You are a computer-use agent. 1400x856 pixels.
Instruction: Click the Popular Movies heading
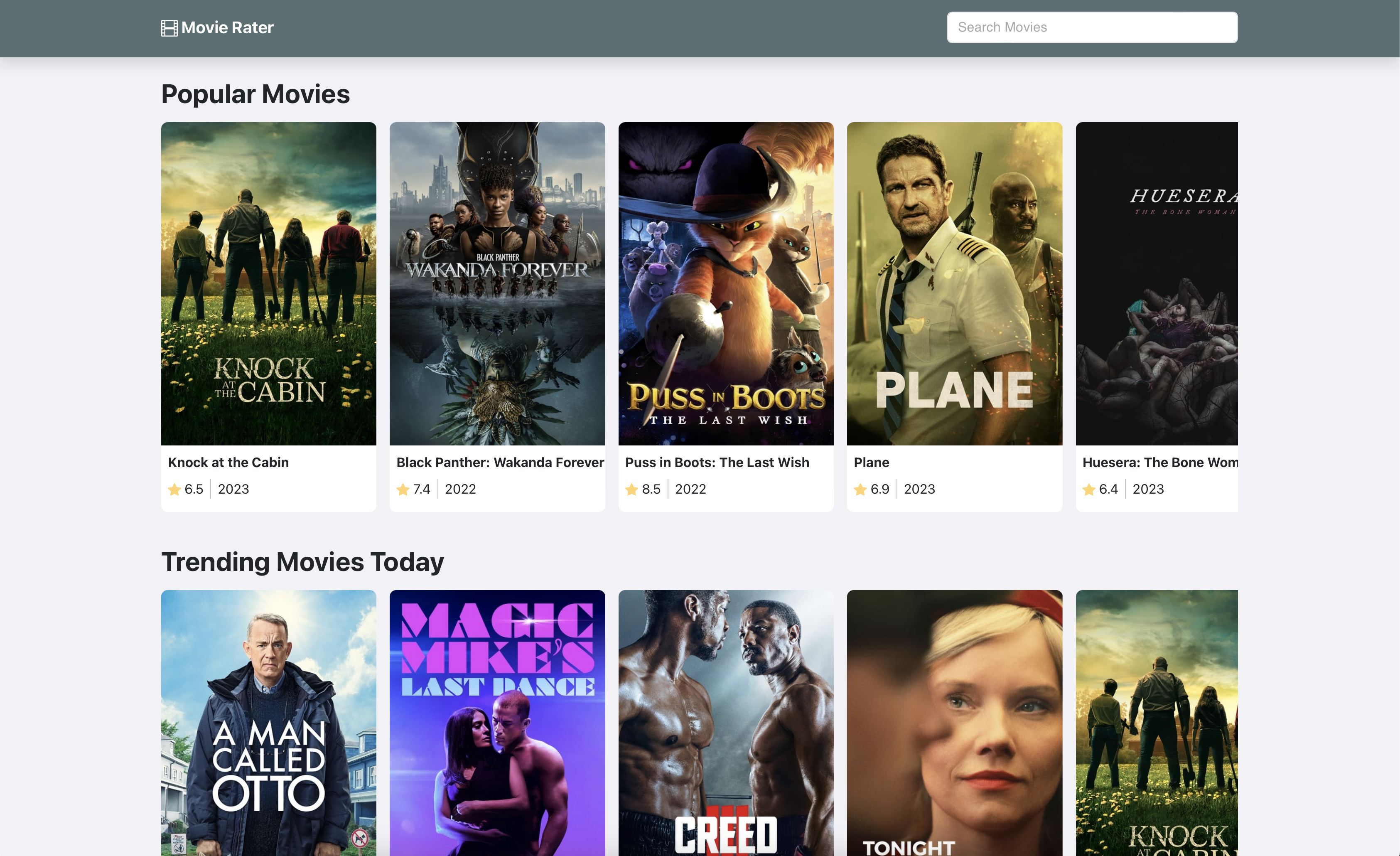coord(255,94)
